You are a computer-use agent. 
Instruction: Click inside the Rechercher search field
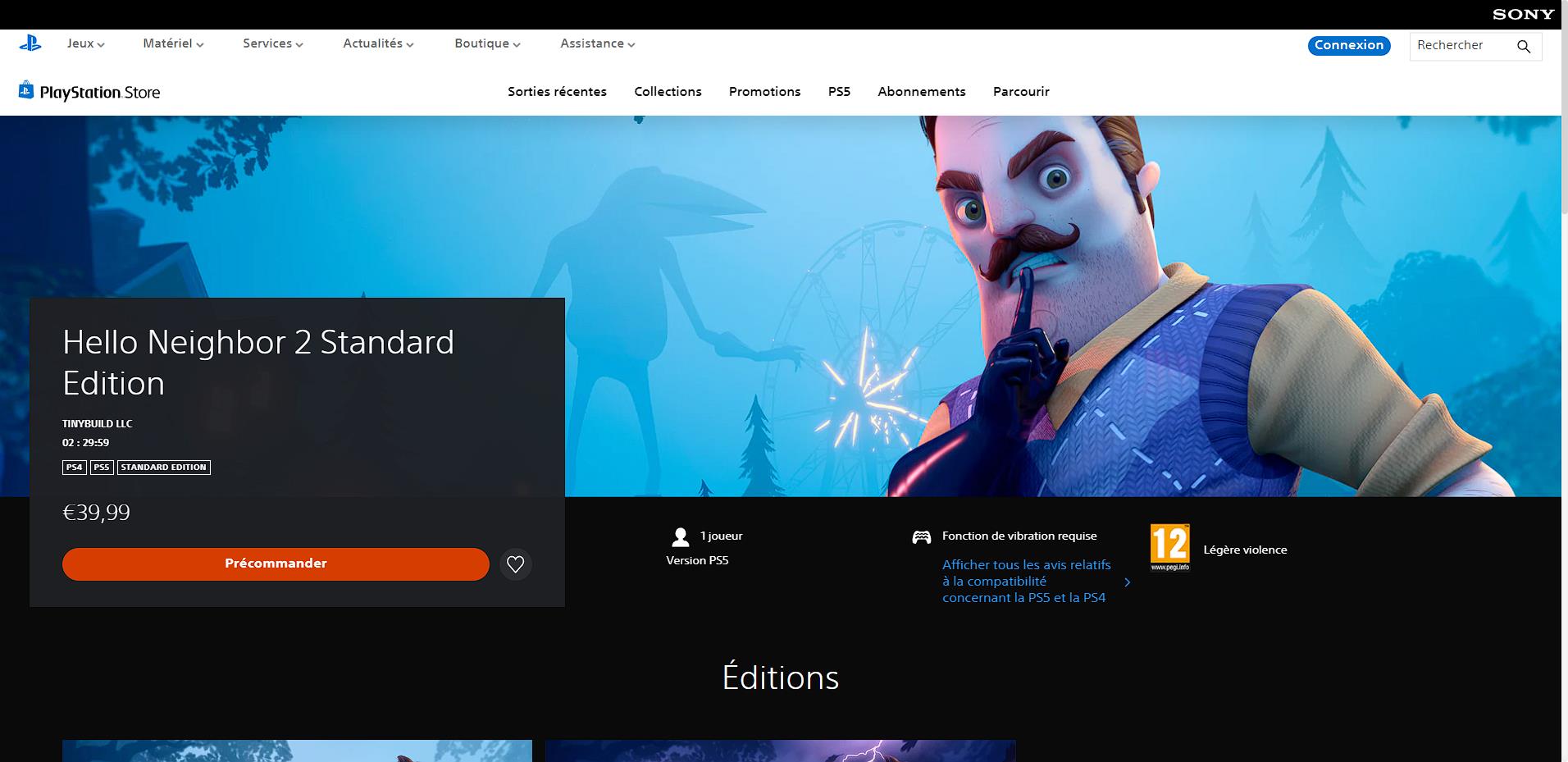tap(1460, 45)
